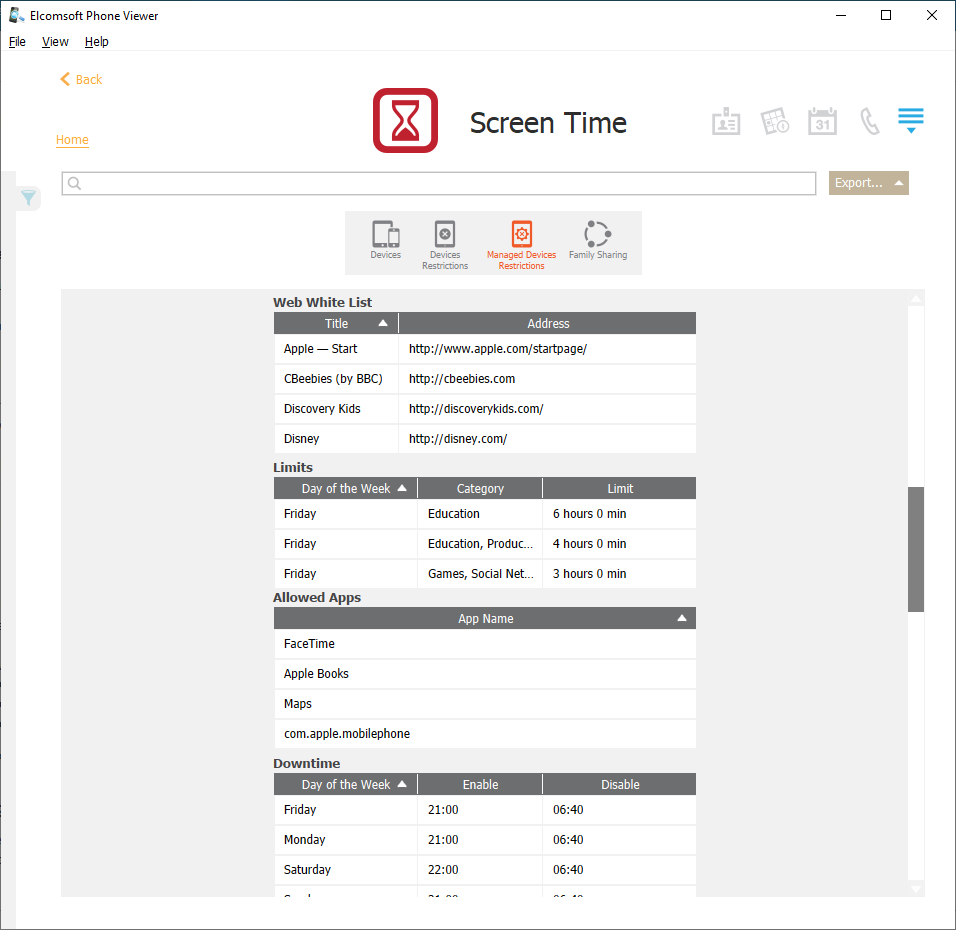Open the File menu
Screen dimensions: 956x930
(17, 42)
